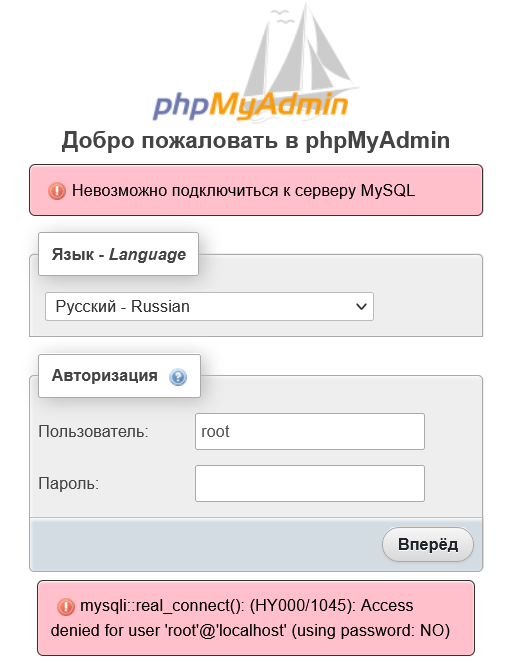The width and height of the screenshot is (506, 663).
Task: Click the red error icon in MySQL connection banner
Action: (57, 191)
